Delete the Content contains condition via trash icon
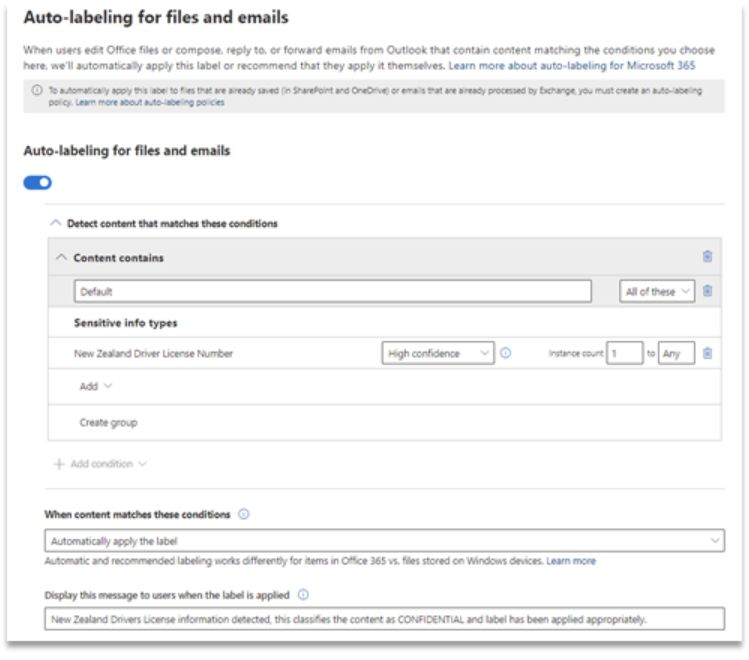This screenshot has width=749, height=660. [x=707, y=257]
